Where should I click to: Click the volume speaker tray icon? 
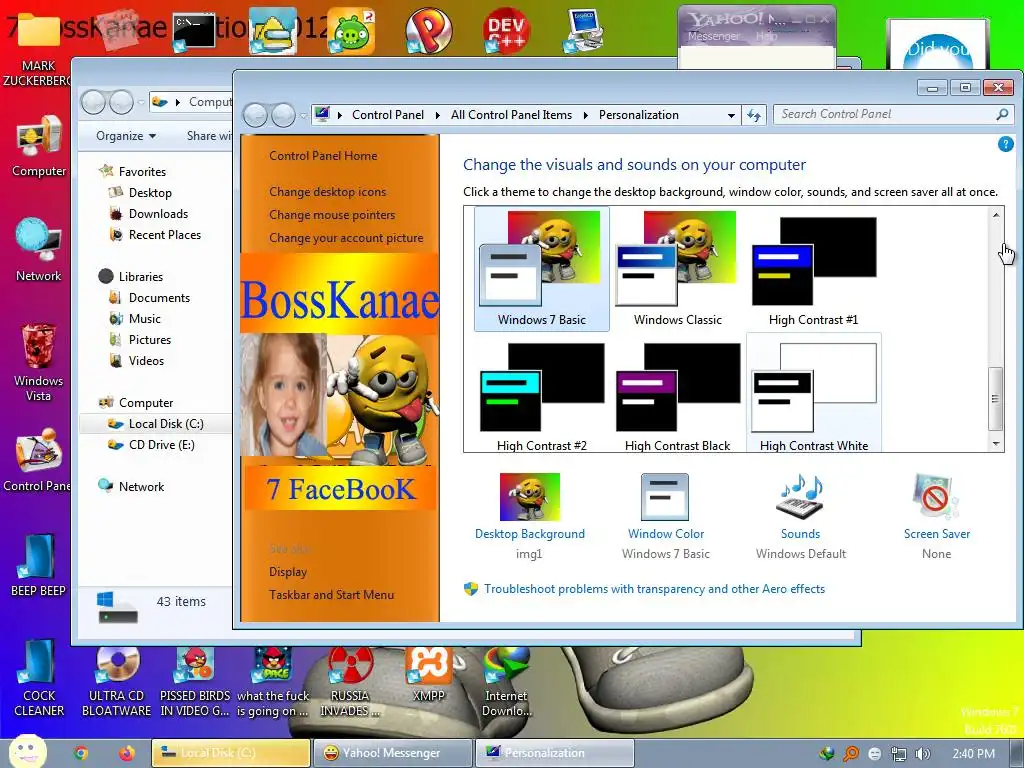922,754
